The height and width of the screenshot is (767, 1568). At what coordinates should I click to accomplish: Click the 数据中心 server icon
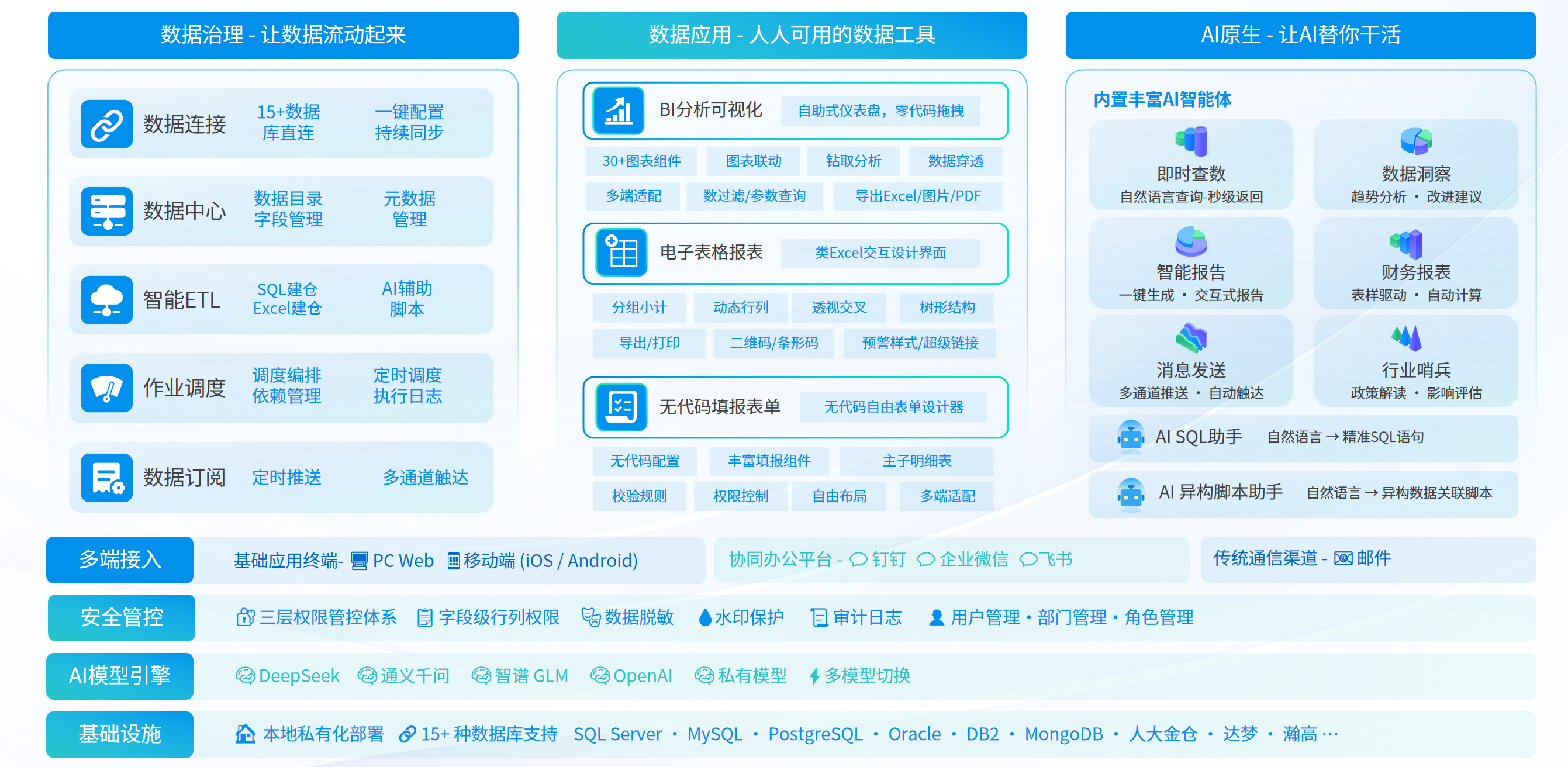(106, 211)
